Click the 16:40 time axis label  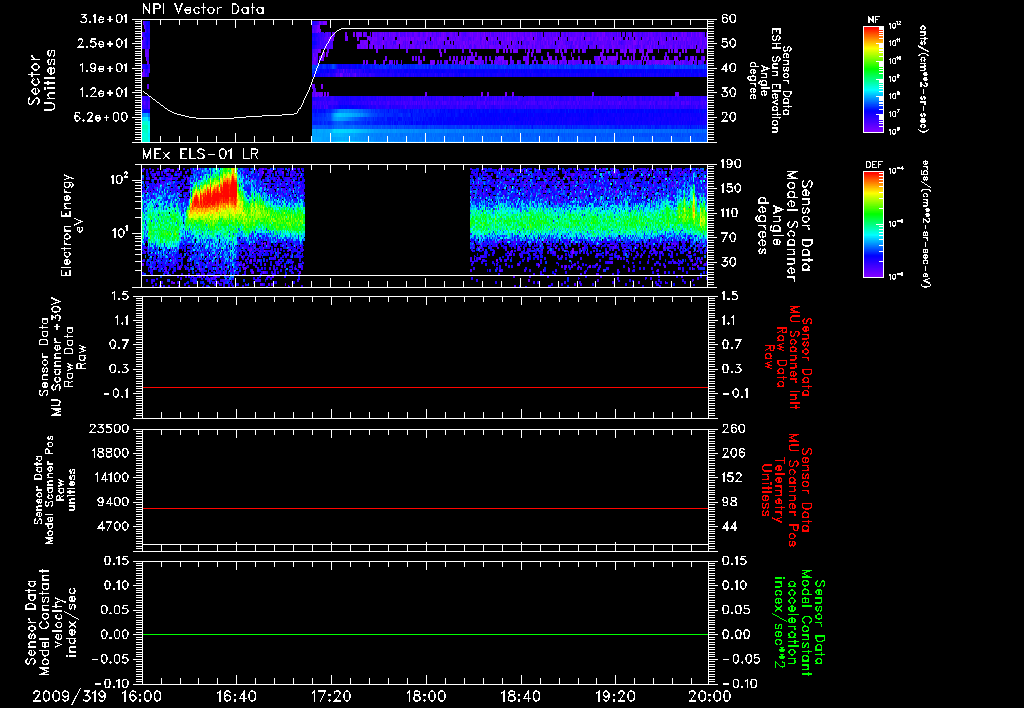pyautogui.click(x=236, y=696)
